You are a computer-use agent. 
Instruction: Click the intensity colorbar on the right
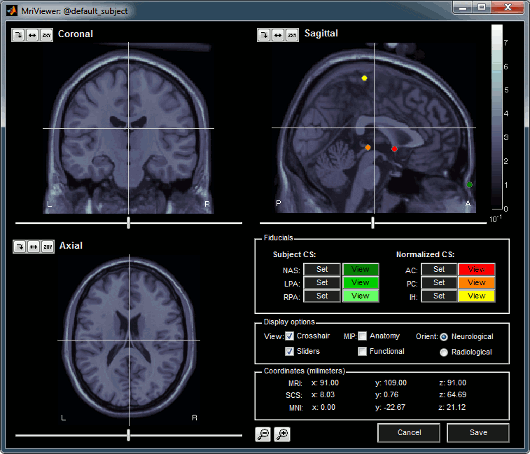[x=497, y=117]
